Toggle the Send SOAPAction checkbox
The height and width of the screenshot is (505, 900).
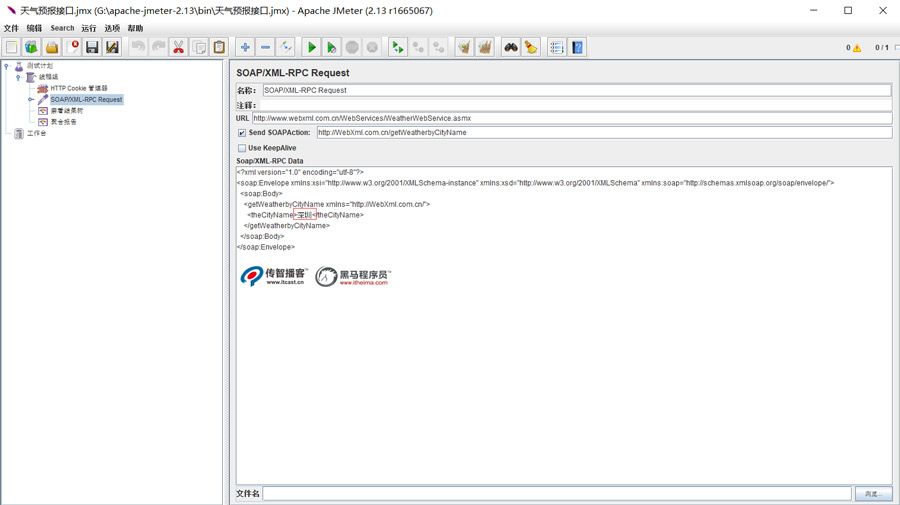pos(242,133)
